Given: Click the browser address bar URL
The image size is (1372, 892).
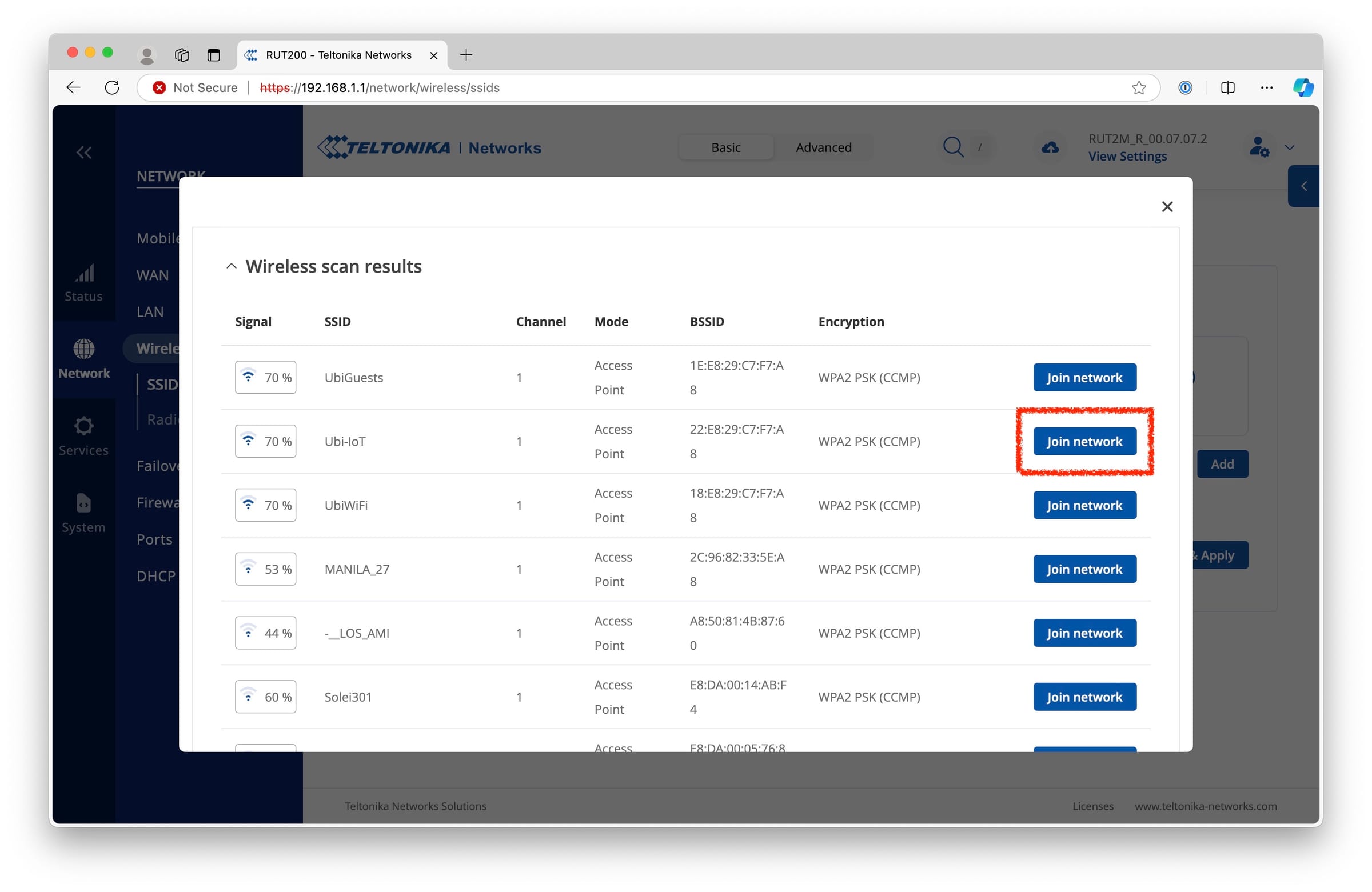Looking at the screenshot, I should [381, 87].
